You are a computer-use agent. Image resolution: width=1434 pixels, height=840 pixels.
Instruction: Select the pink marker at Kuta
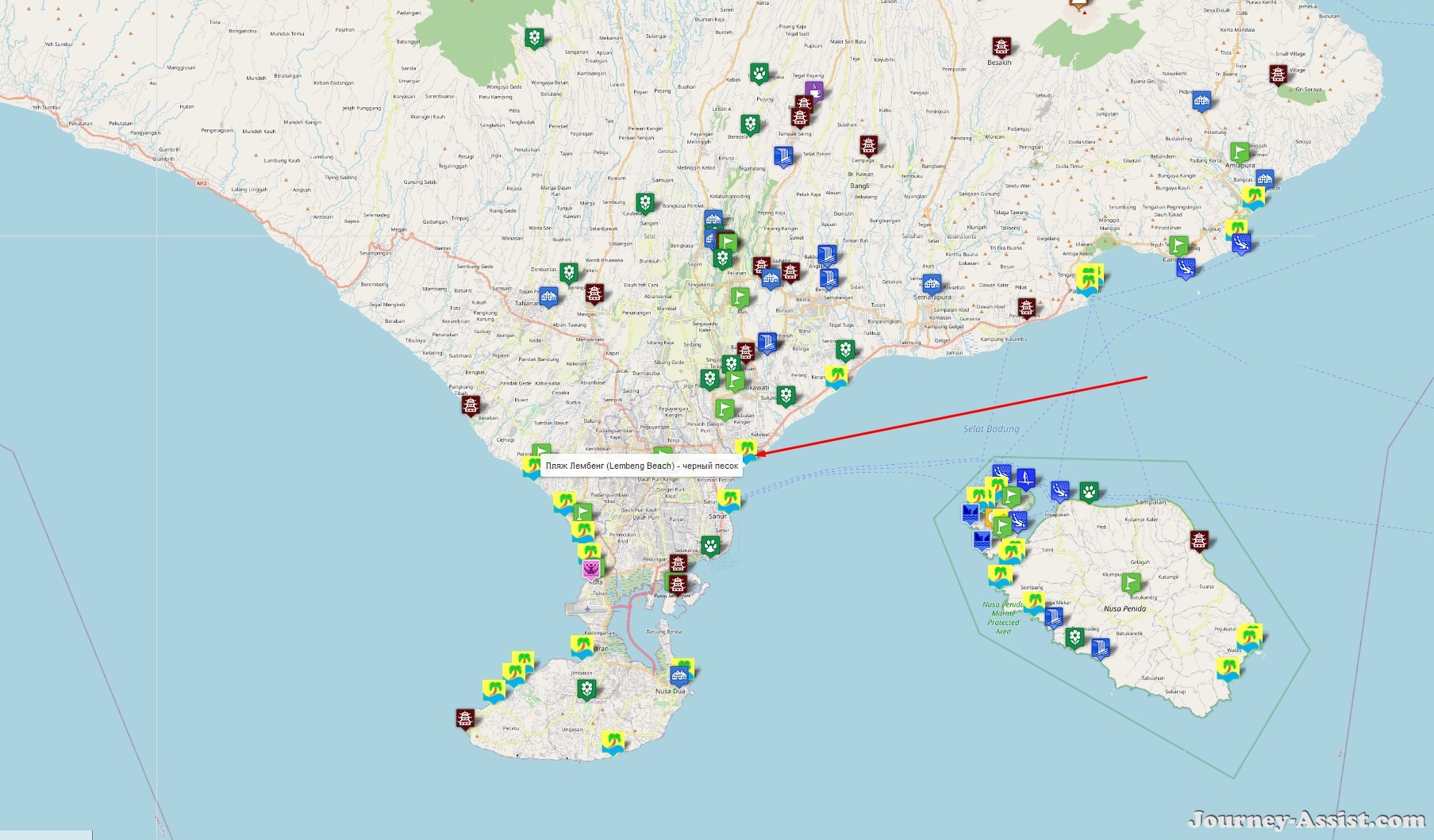click(590, 570)
